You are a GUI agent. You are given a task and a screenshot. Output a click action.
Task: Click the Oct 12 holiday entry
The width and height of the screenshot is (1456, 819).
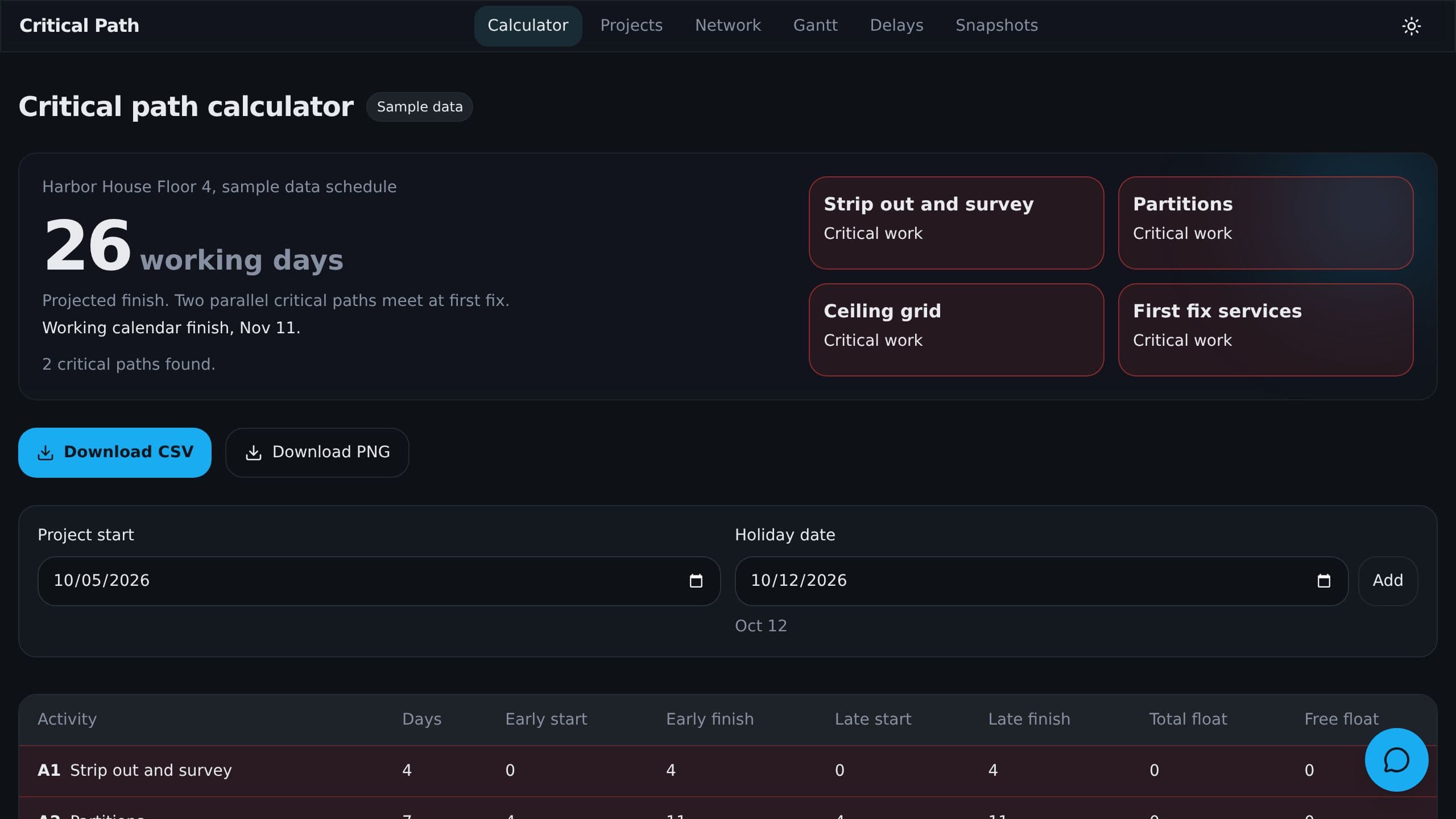coord(760,626)
